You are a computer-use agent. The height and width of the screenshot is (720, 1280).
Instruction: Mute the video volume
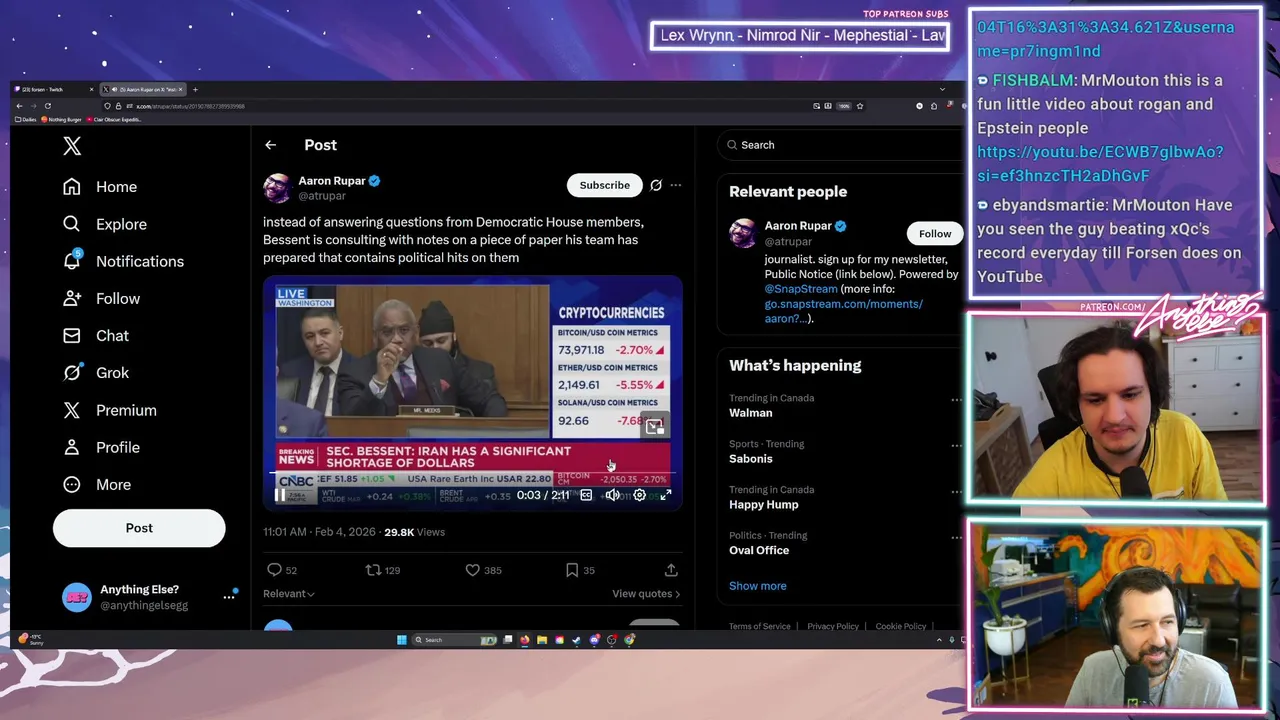612,495
